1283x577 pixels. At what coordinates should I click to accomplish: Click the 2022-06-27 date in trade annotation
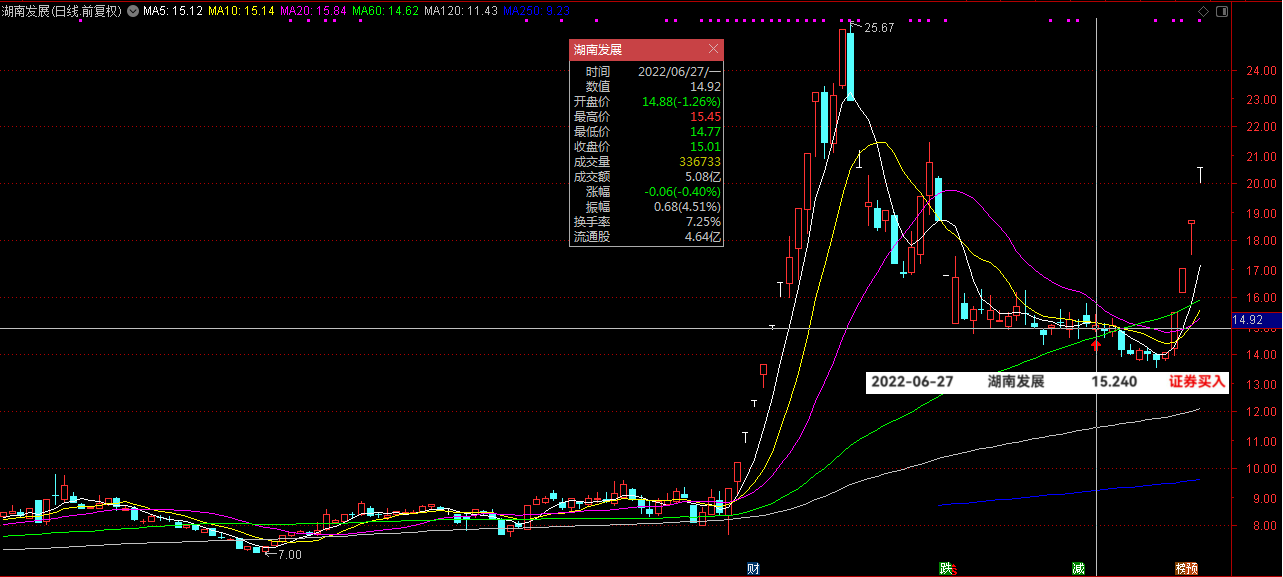pos(913,382)
